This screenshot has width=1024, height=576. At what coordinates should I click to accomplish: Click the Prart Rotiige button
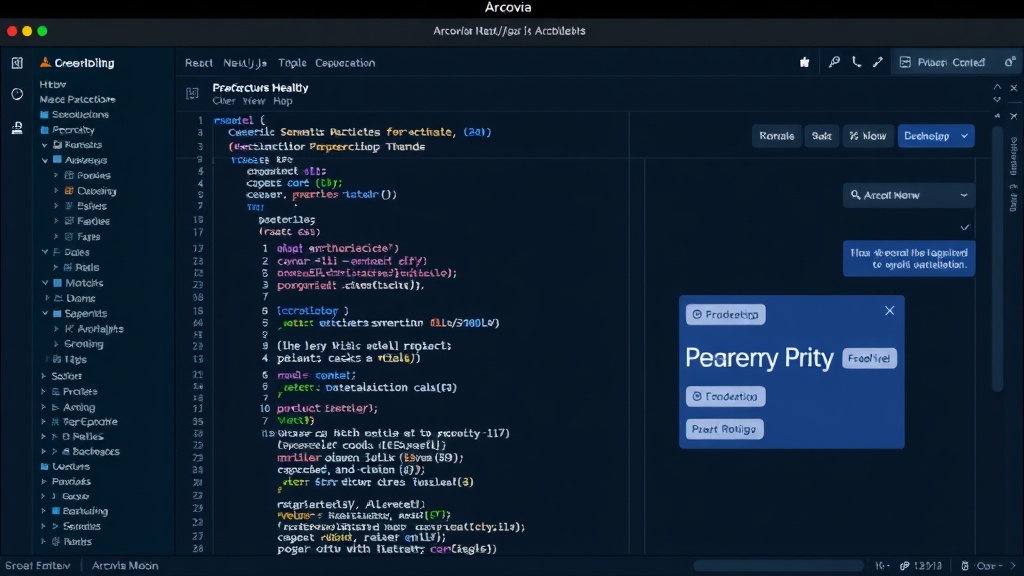(x=724, y=429)
